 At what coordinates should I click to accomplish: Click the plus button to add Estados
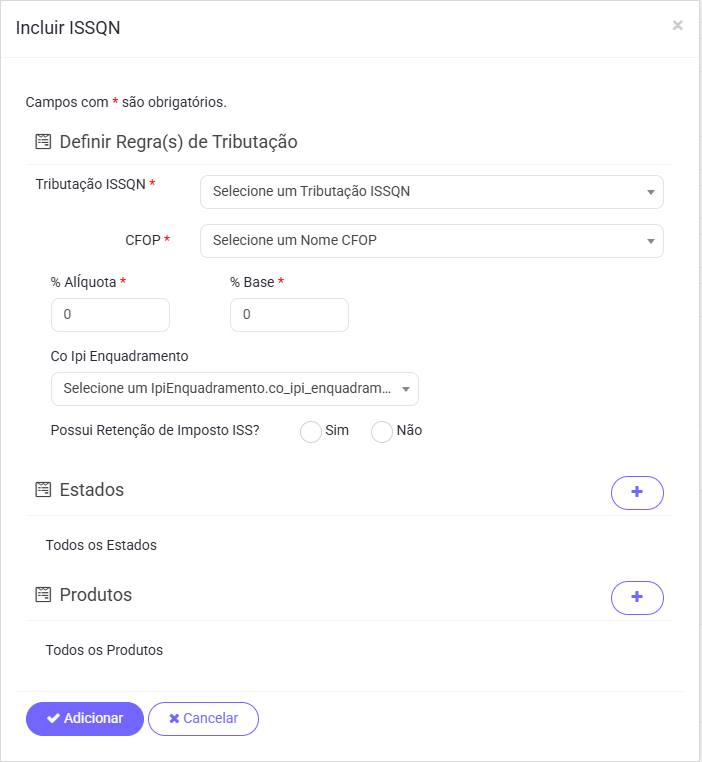pyautogui.click(x=637, y=493)
